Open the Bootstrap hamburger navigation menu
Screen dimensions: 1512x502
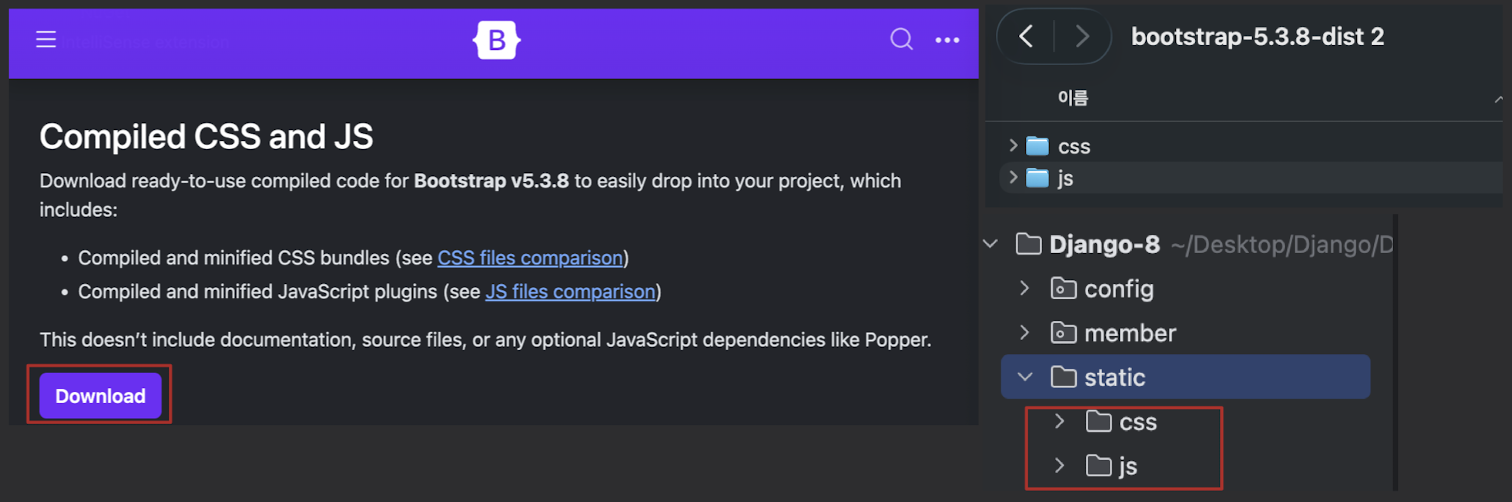(x=46, y=40)
